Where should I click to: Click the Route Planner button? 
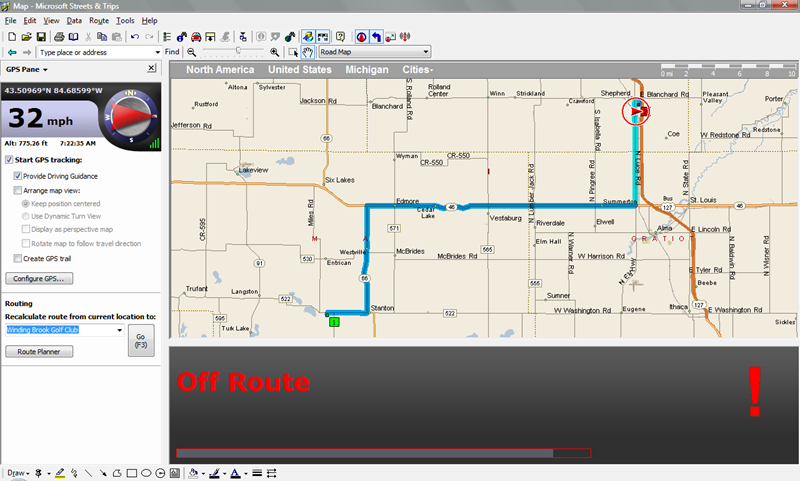tap(39, 351)
